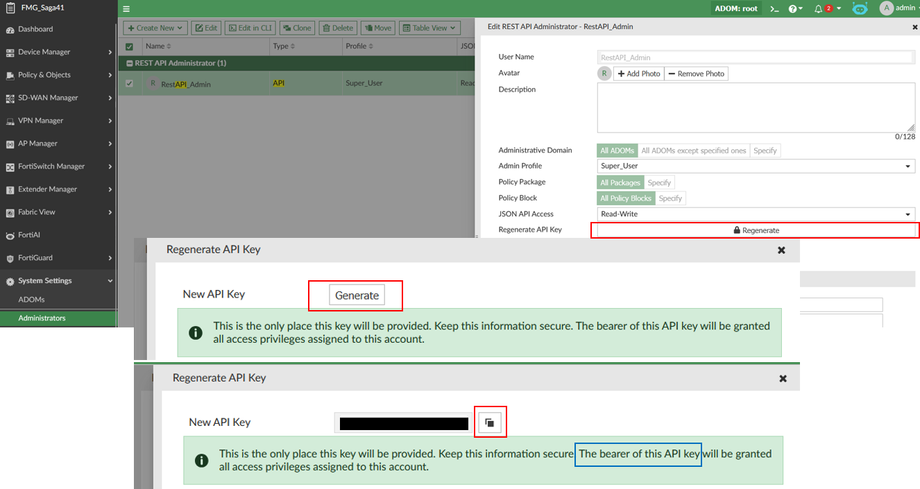Click the Delete button

(338, 28)
